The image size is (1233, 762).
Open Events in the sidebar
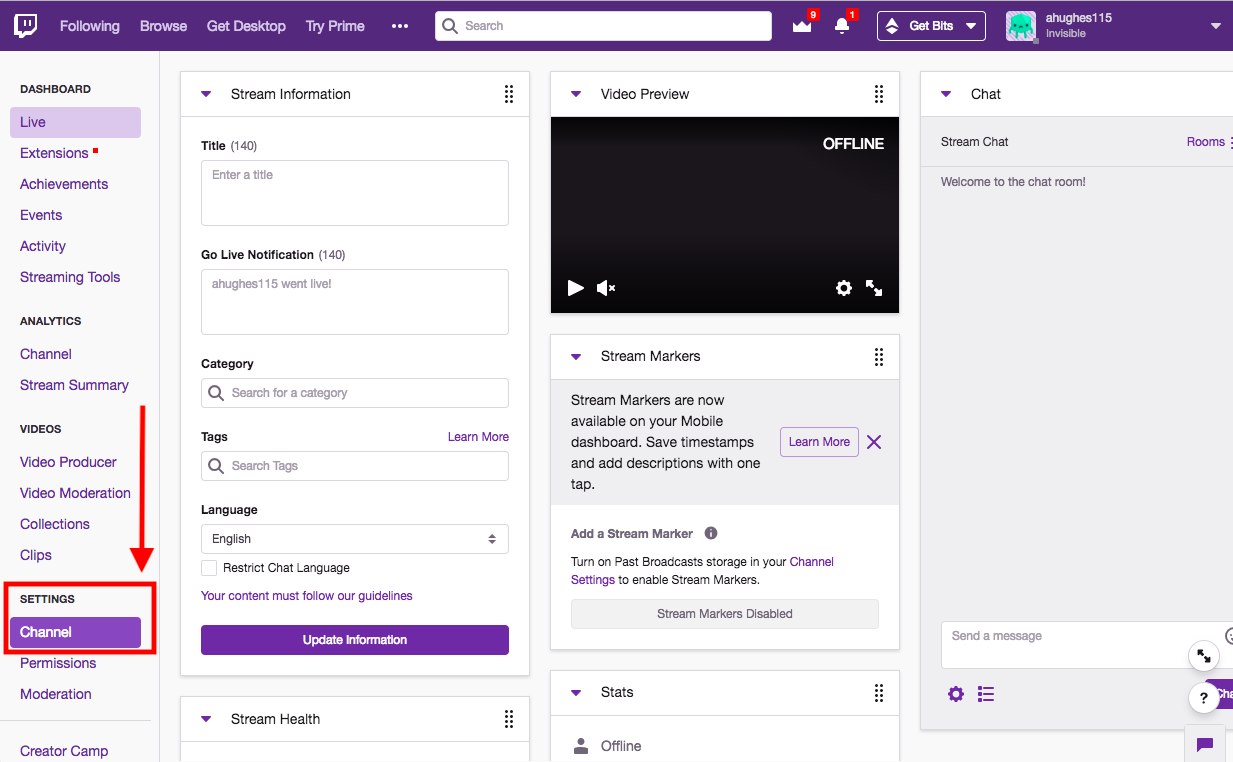pos(41,215)
